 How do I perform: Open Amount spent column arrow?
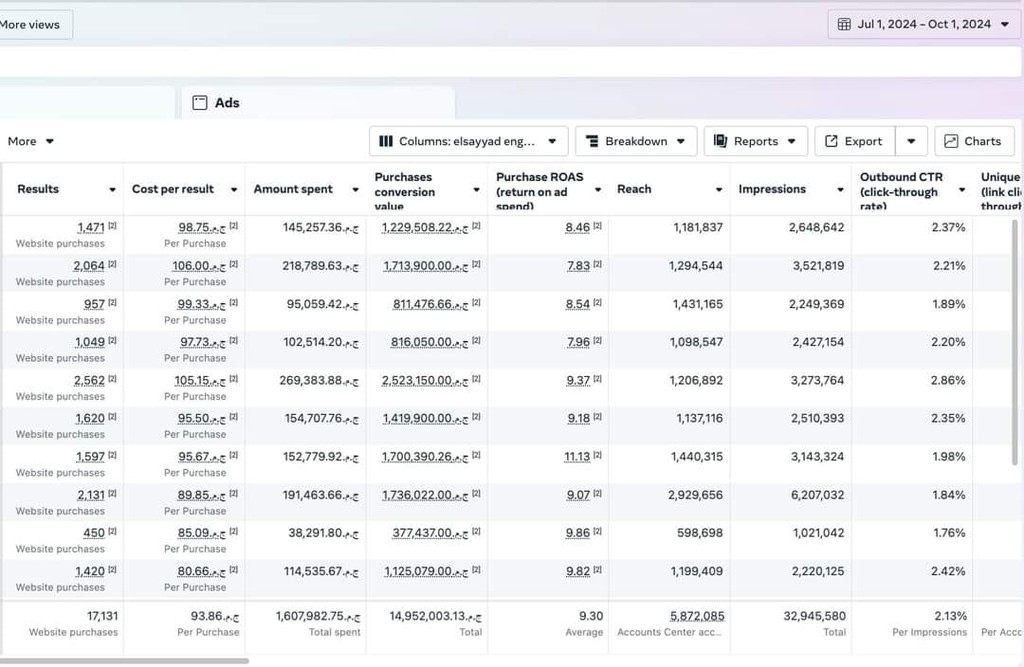pyautogui.click(x=355, y=190)
